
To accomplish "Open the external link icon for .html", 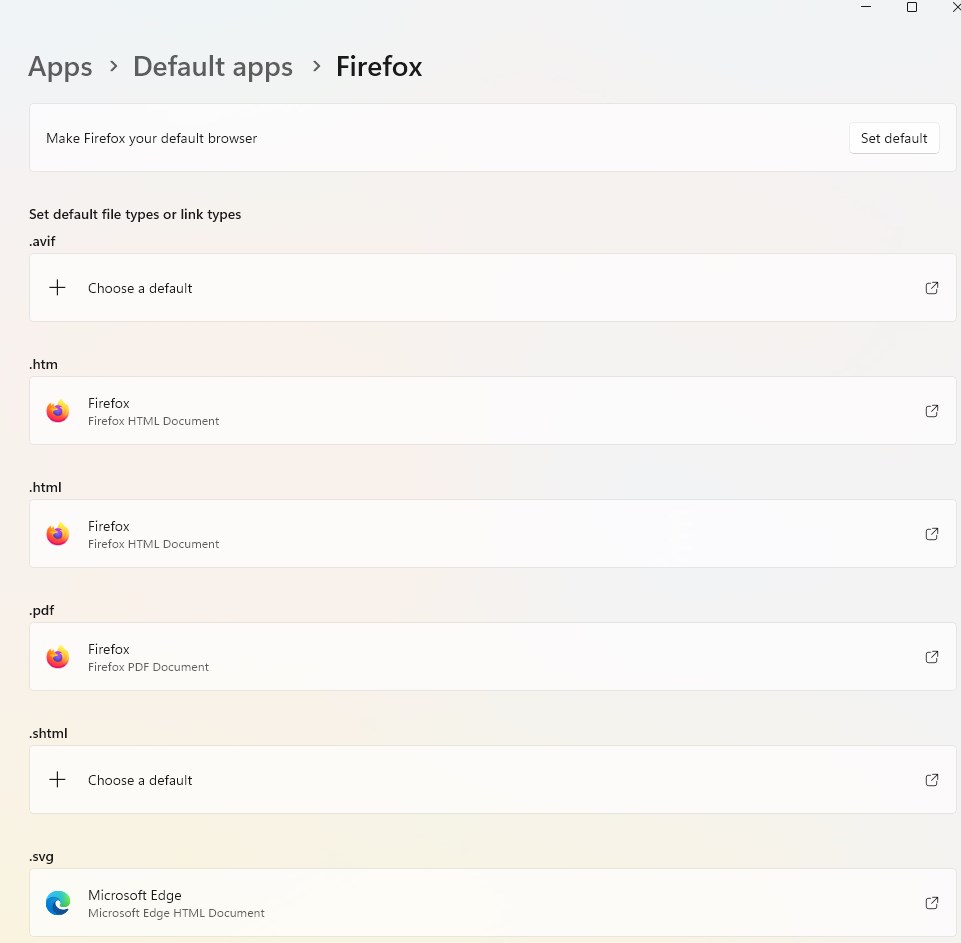I will [x=932, y=534].
